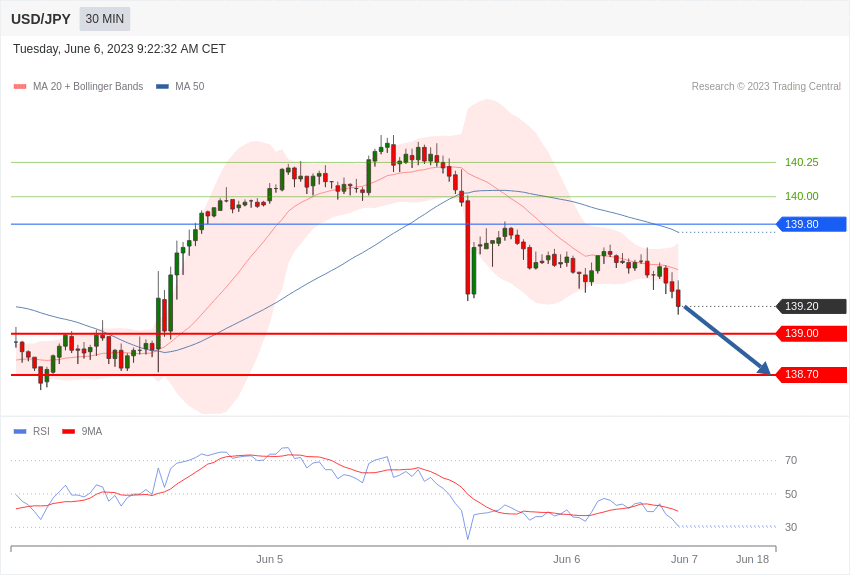Click the Jun 6 date axis label
Viewport: 850px width, 576px height.
[566, 559]
